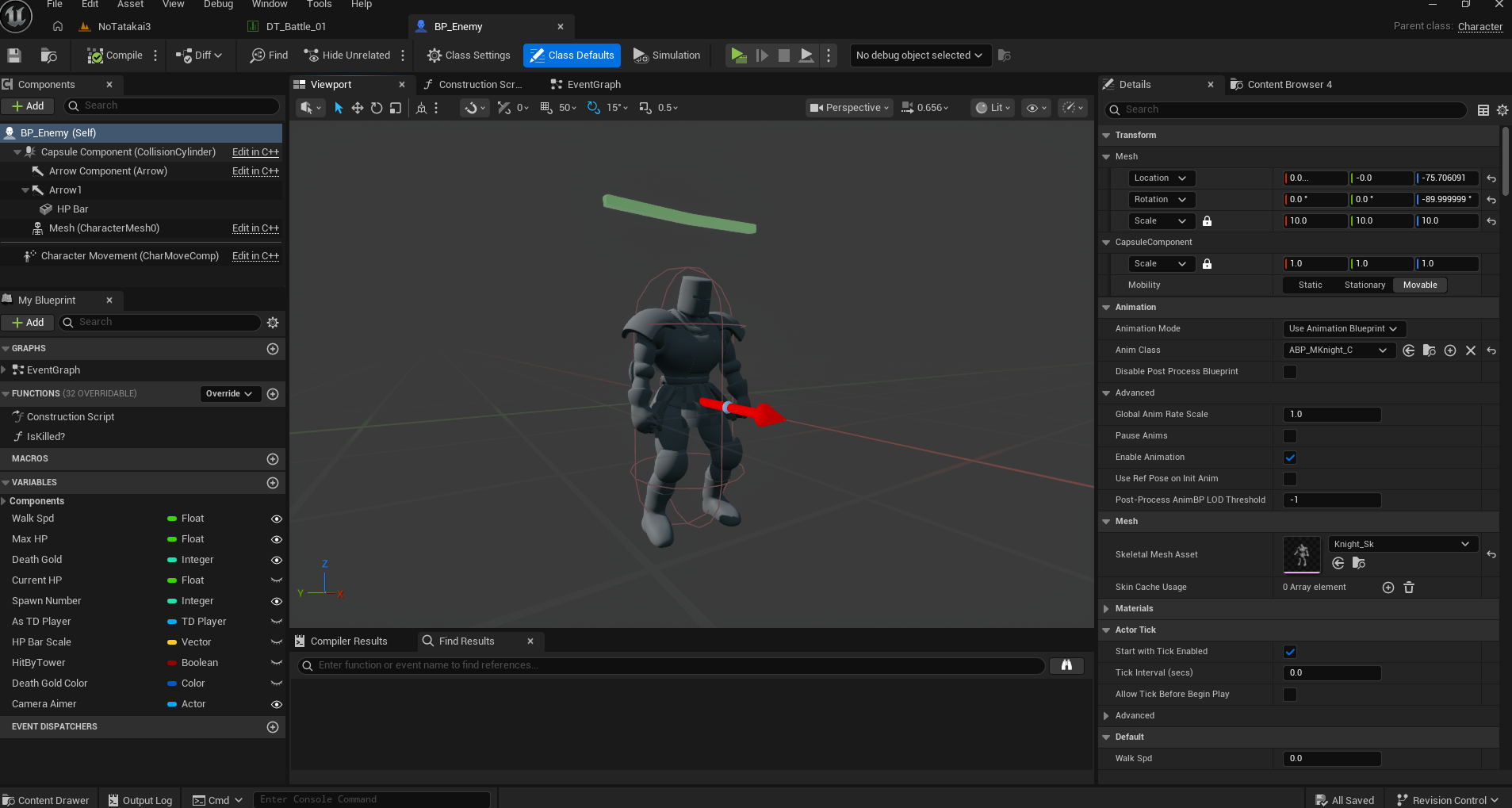Open debug object selection dropdown

click(920, 56)
